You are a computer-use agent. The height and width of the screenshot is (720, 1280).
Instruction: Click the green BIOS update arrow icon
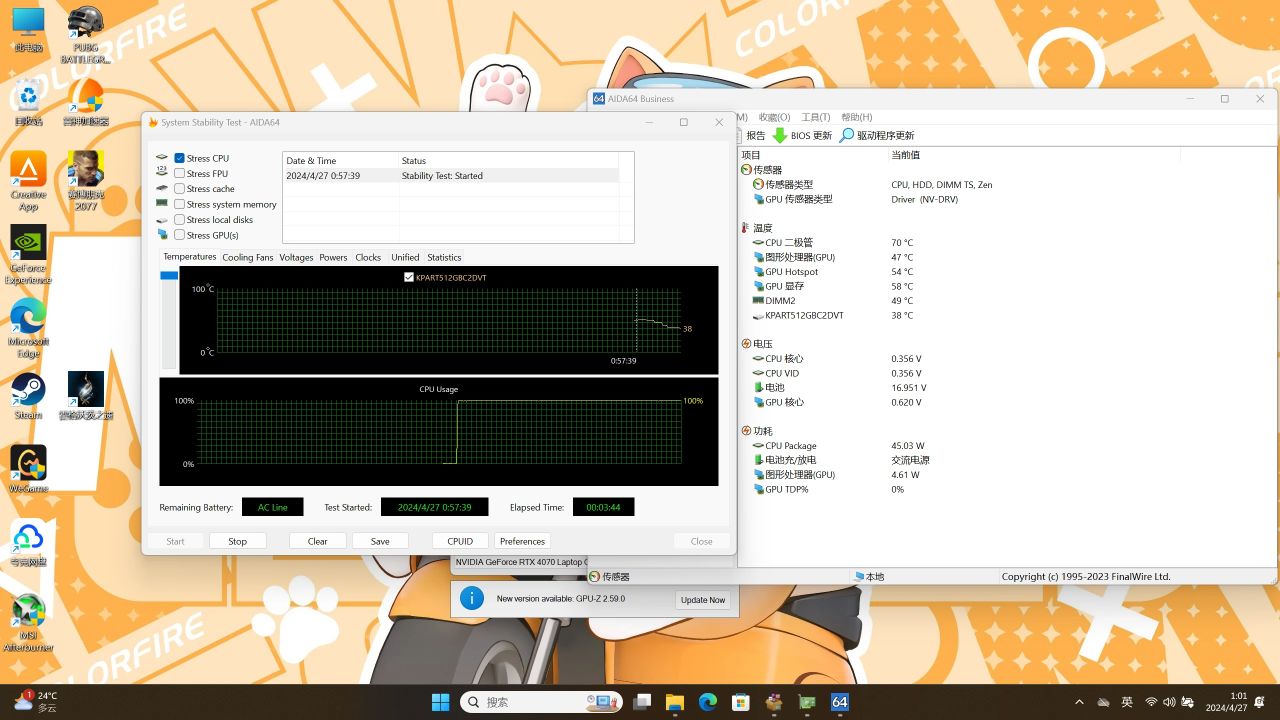click(x=780, y=135)
